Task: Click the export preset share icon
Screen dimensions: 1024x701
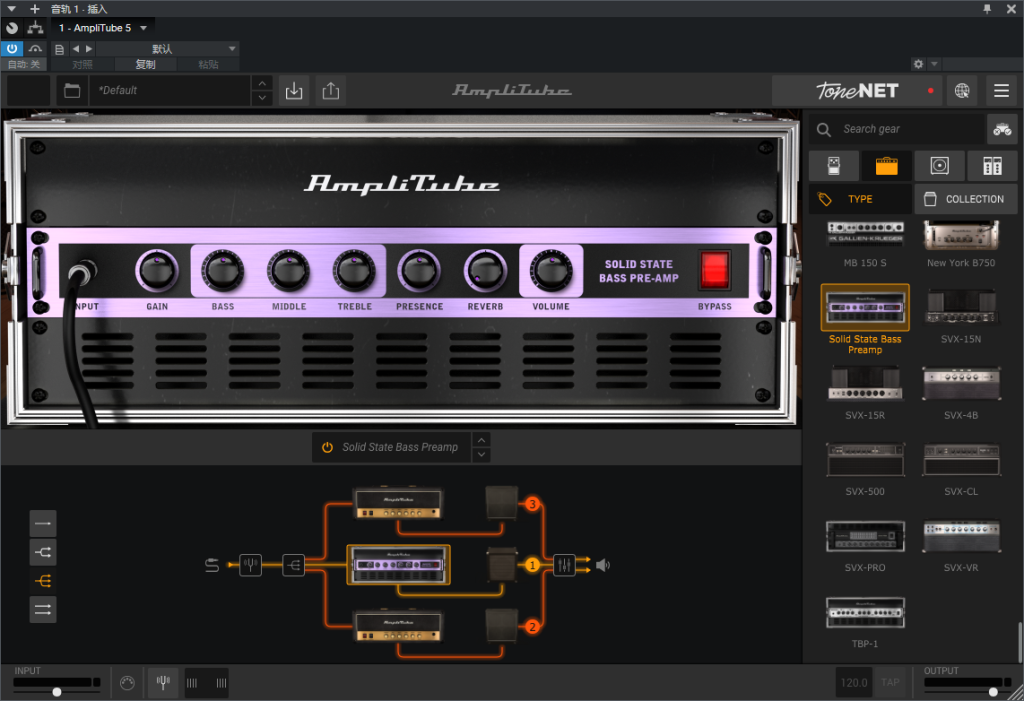Action: pyautogui.click(x=330, y=91)
